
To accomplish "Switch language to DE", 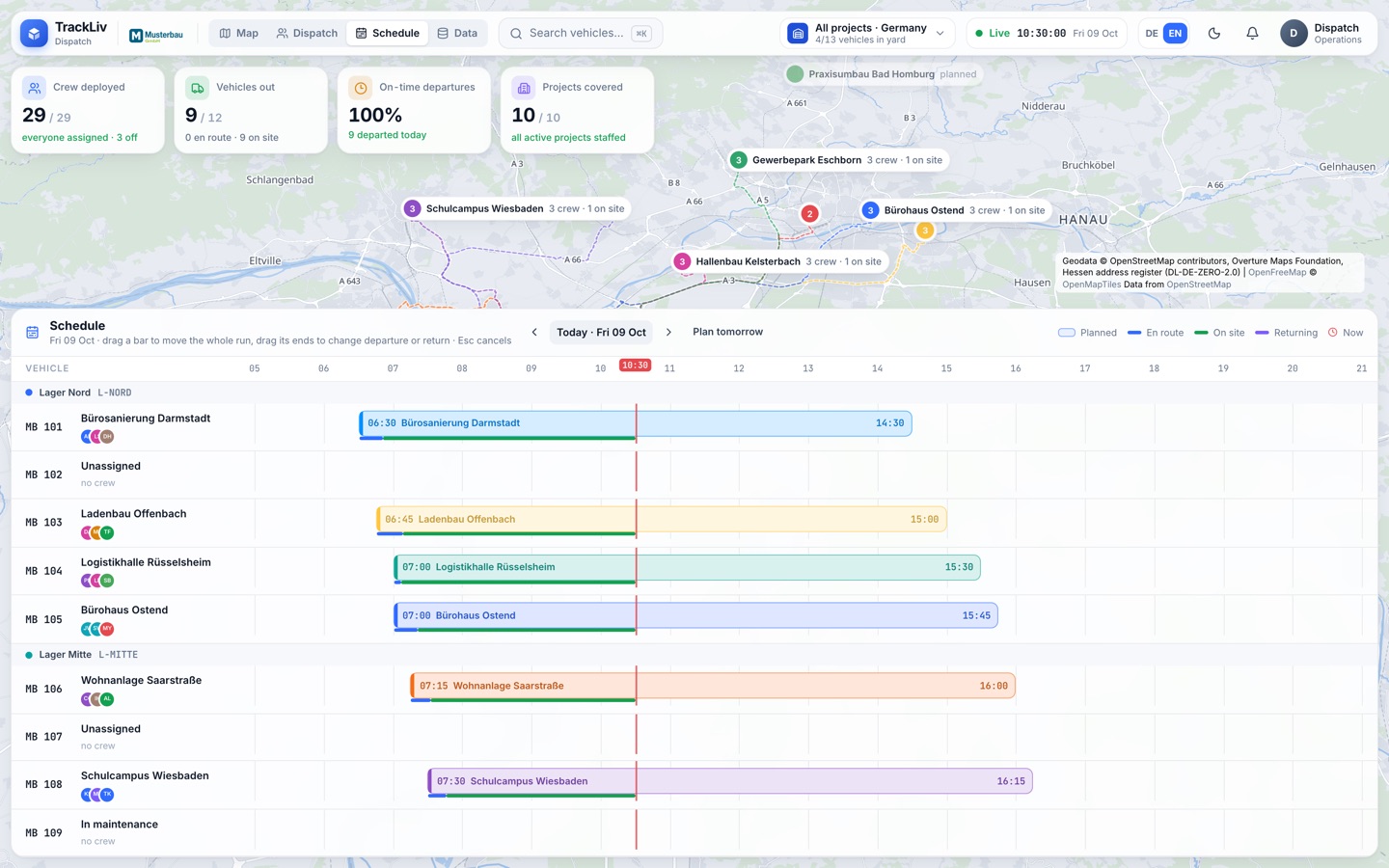I will click(1151, 33).
